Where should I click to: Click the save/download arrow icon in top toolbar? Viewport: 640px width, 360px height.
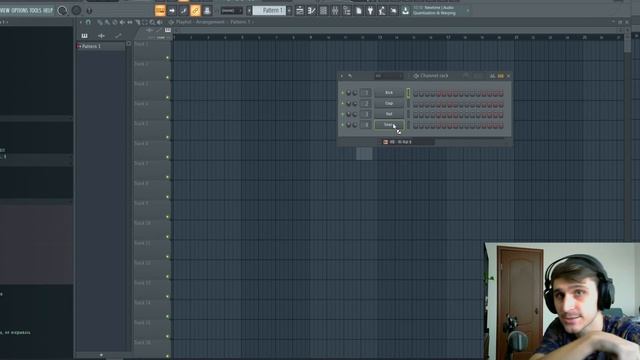click(x=405, y=11)
